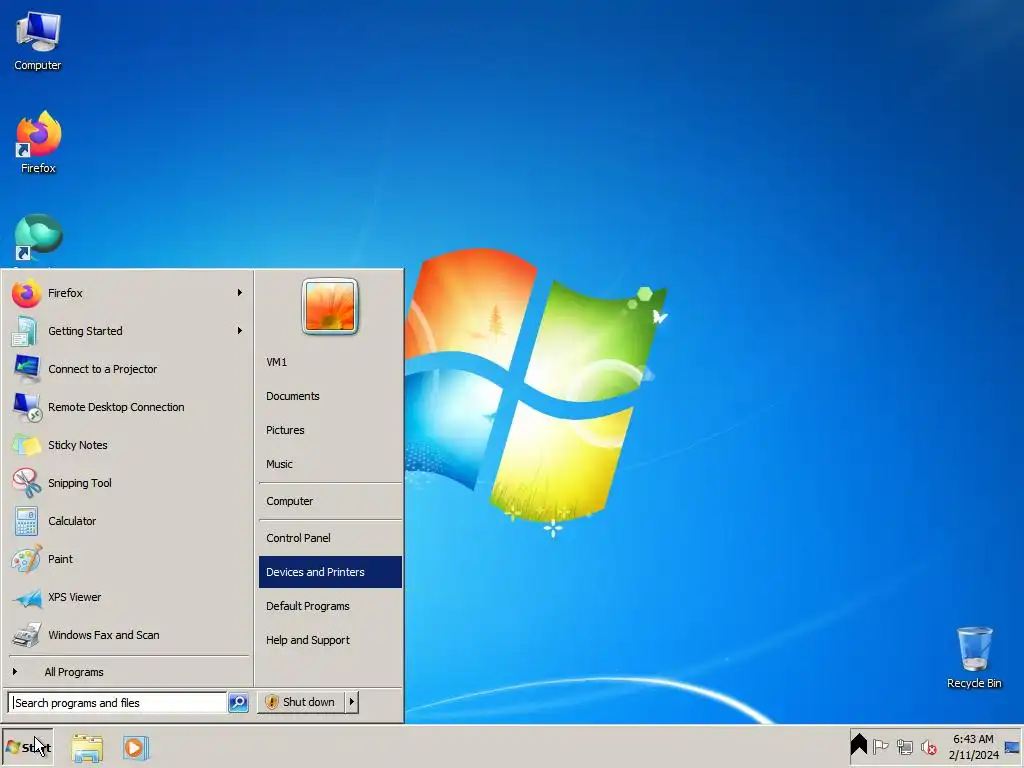Launch Windows Media Player from the taskbar
1024x768 pixels.
[x=136, y=748]
